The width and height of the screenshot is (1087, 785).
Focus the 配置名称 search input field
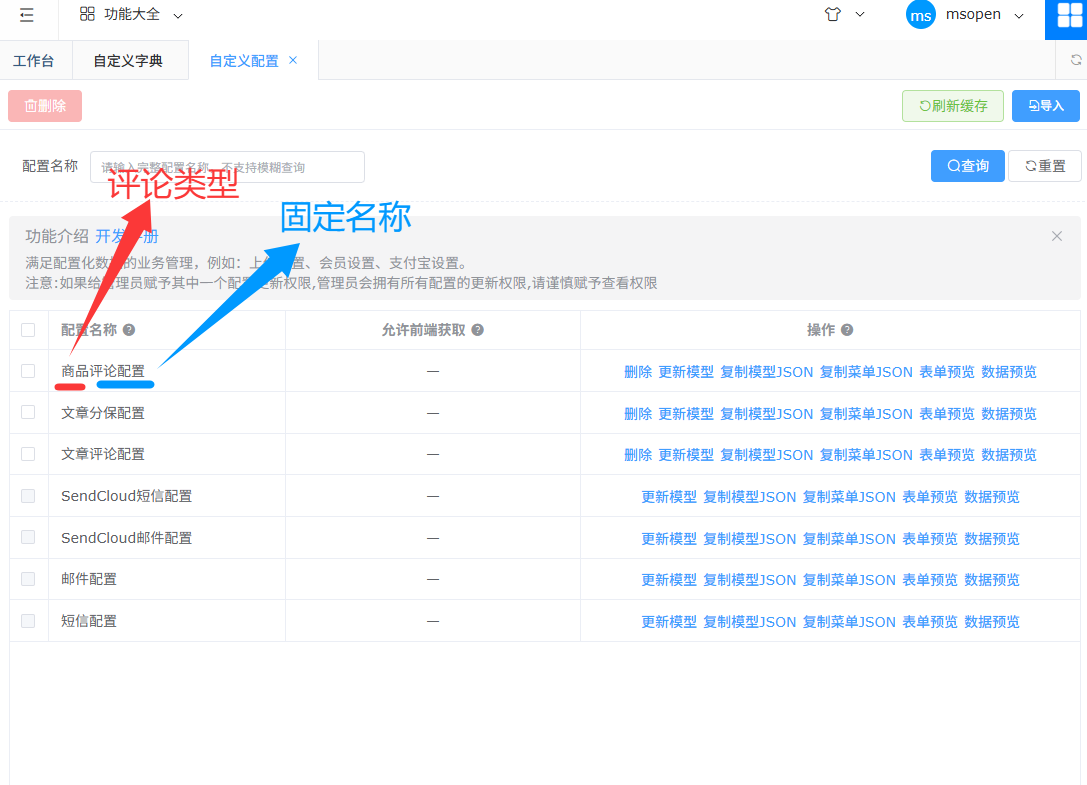tap(227, 167)
